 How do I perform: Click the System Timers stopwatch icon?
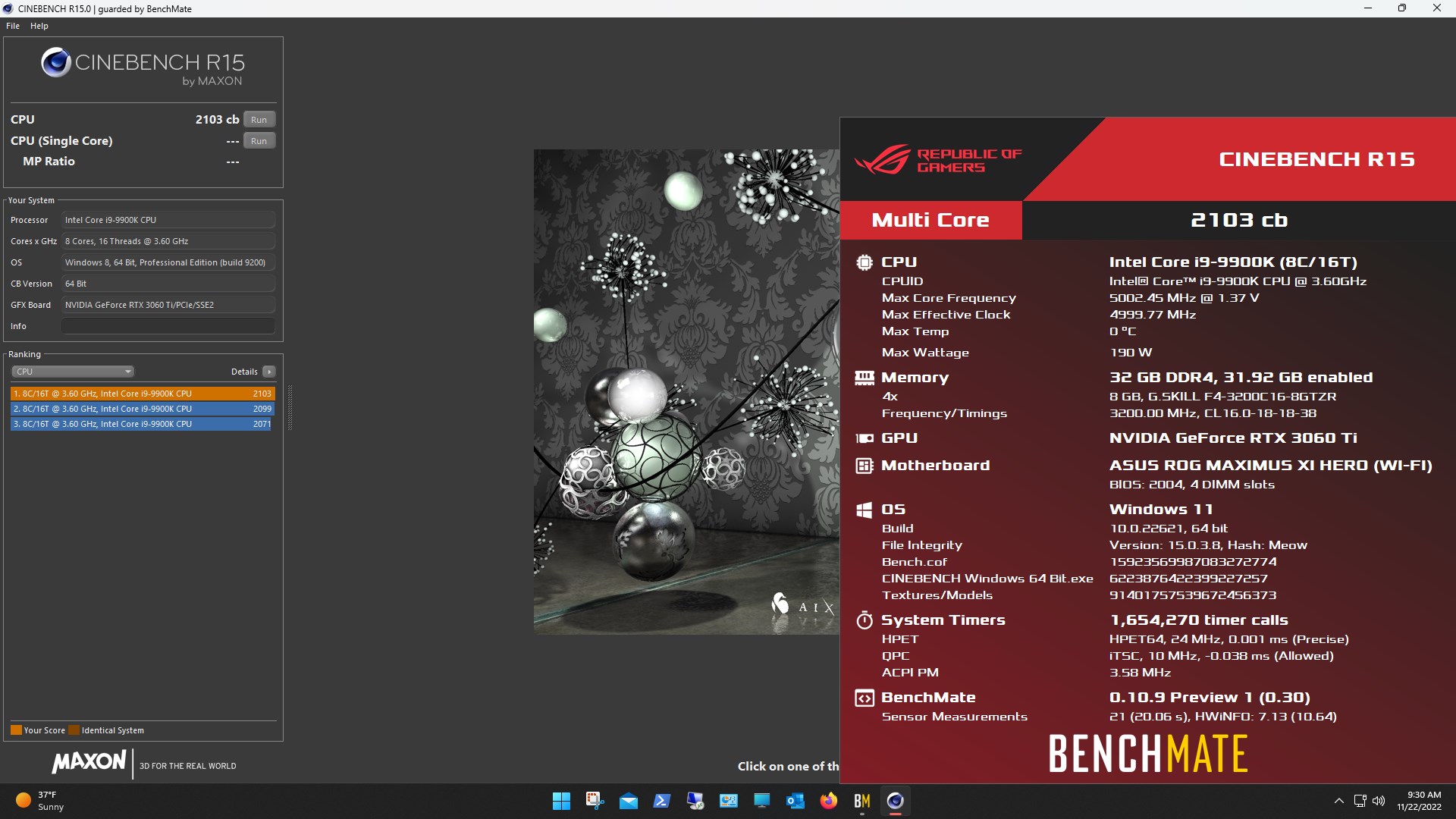click(864, 620)
